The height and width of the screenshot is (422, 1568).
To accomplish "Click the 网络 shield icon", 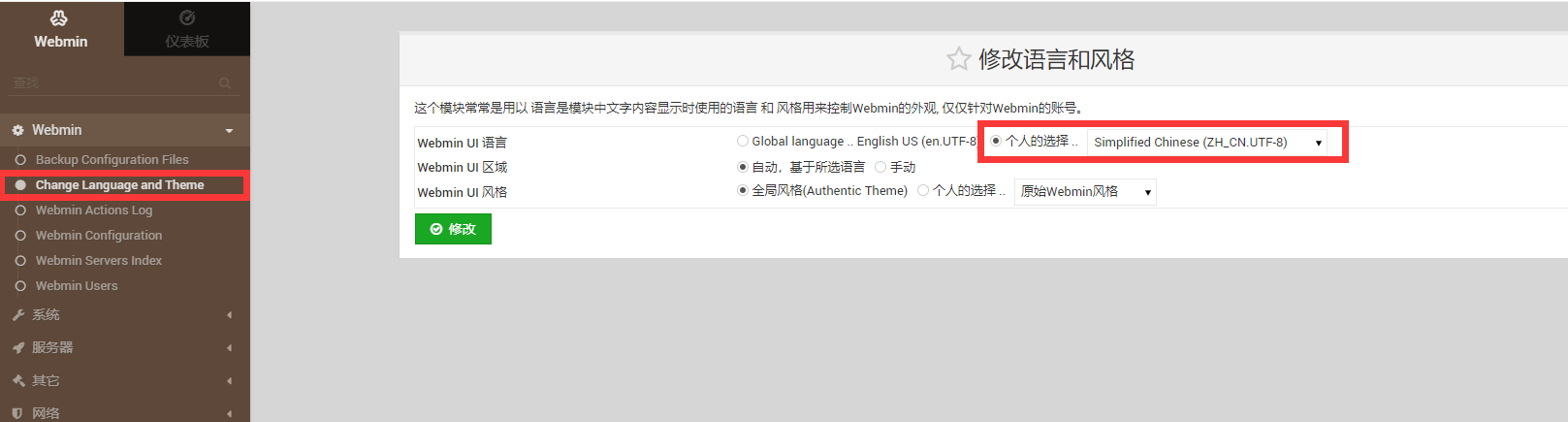I will [17, 413].
